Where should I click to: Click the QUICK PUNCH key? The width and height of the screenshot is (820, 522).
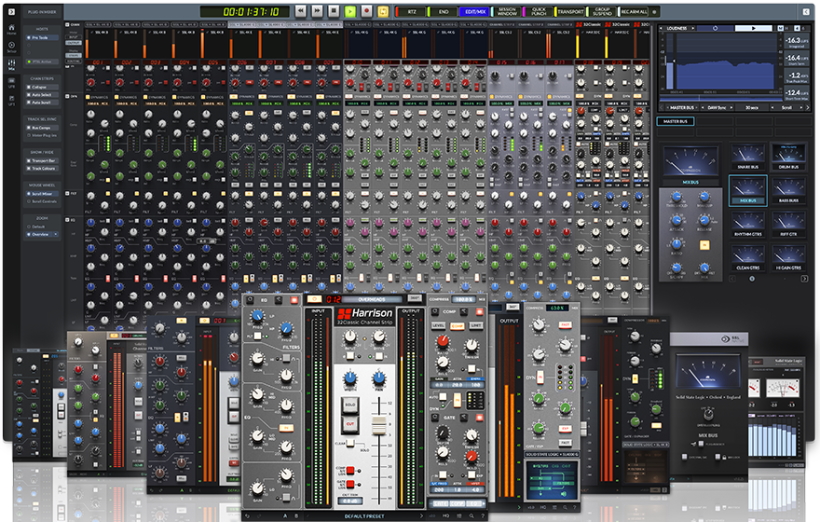539,12
